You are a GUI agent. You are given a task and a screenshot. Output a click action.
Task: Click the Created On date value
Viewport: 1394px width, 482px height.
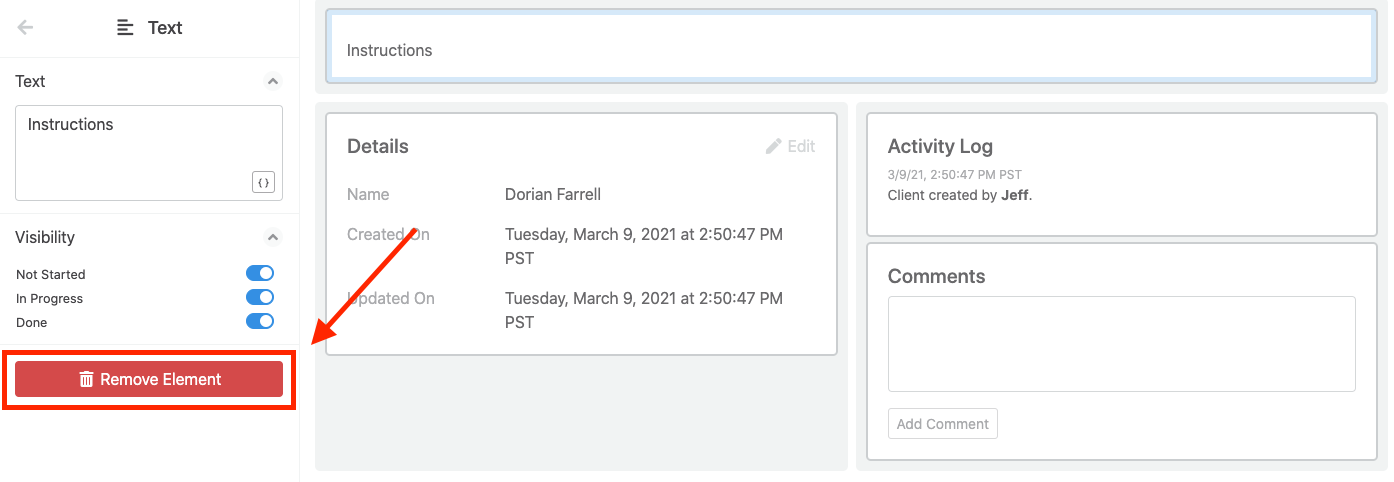[644, 246]
